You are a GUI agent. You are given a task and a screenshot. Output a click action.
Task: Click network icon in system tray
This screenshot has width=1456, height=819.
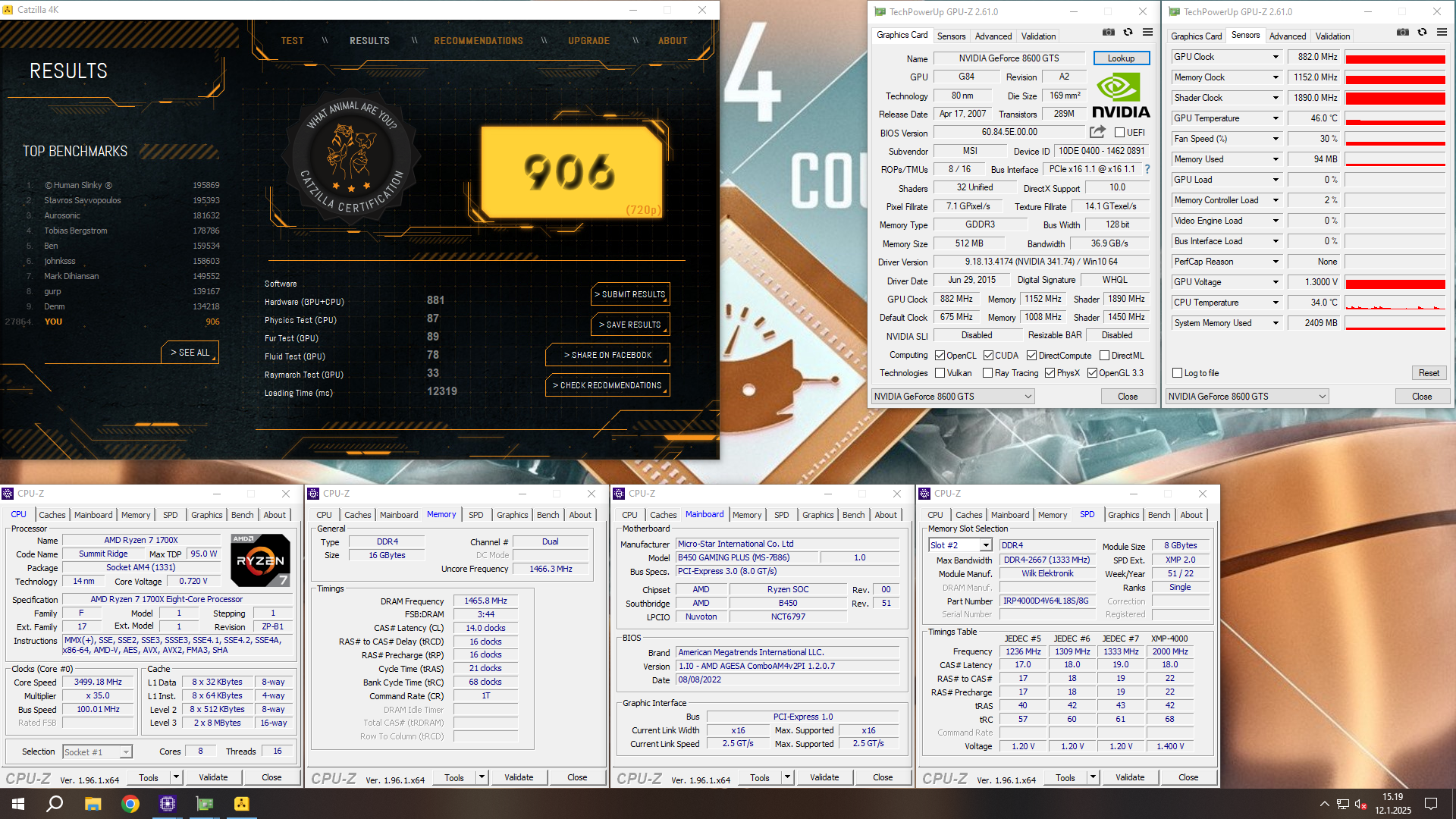tap(1342, 804)
